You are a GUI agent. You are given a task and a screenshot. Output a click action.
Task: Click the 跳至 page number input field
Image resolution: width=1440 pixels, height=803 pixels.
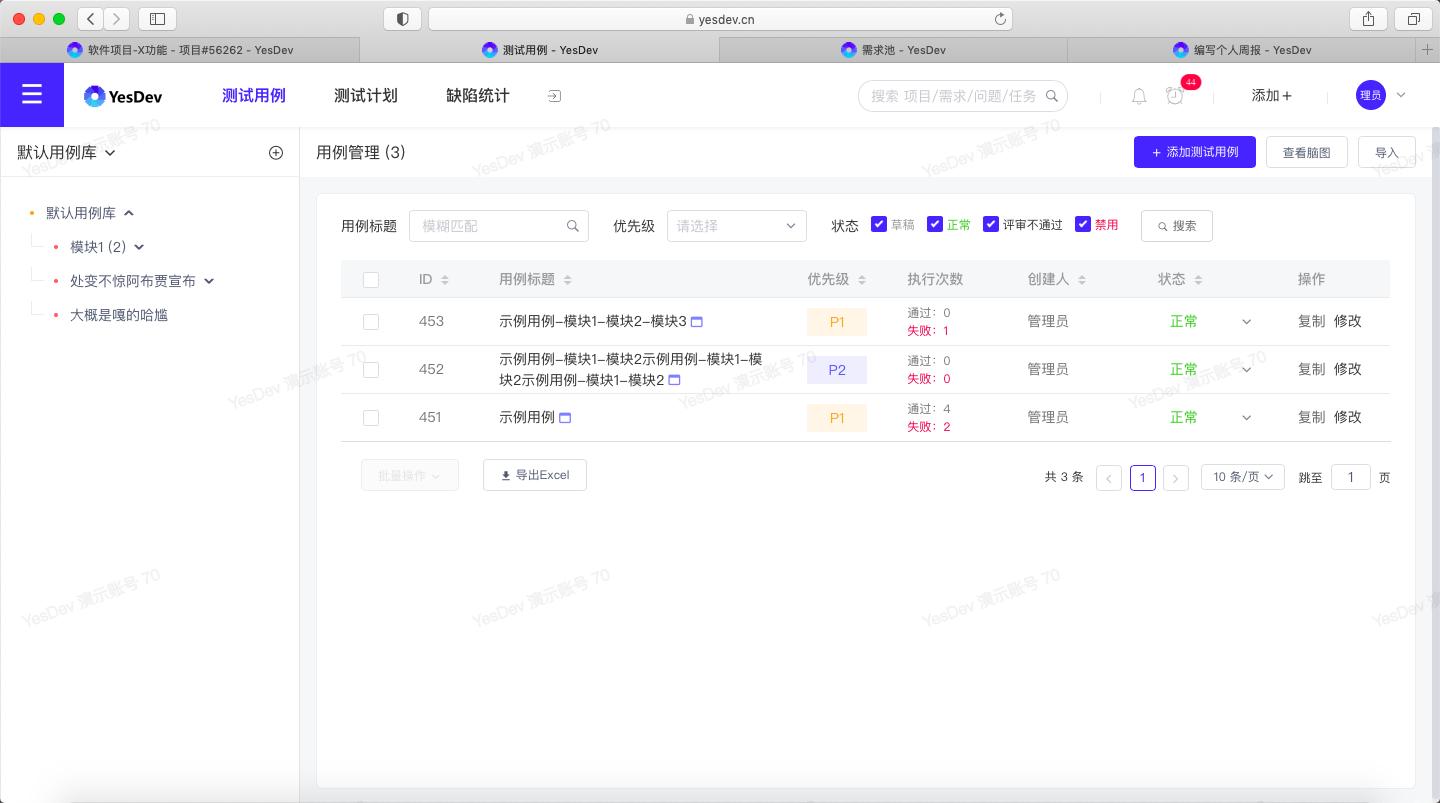(x=1351, y=477)
